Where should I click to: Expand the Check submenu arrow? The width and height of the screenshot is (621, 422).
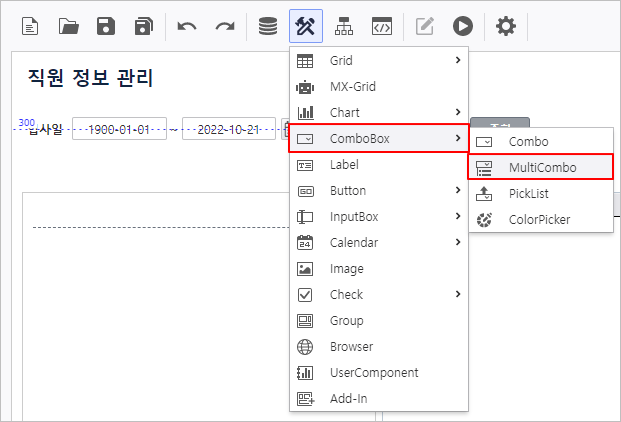pyautogui.click(x=458, y=294)
